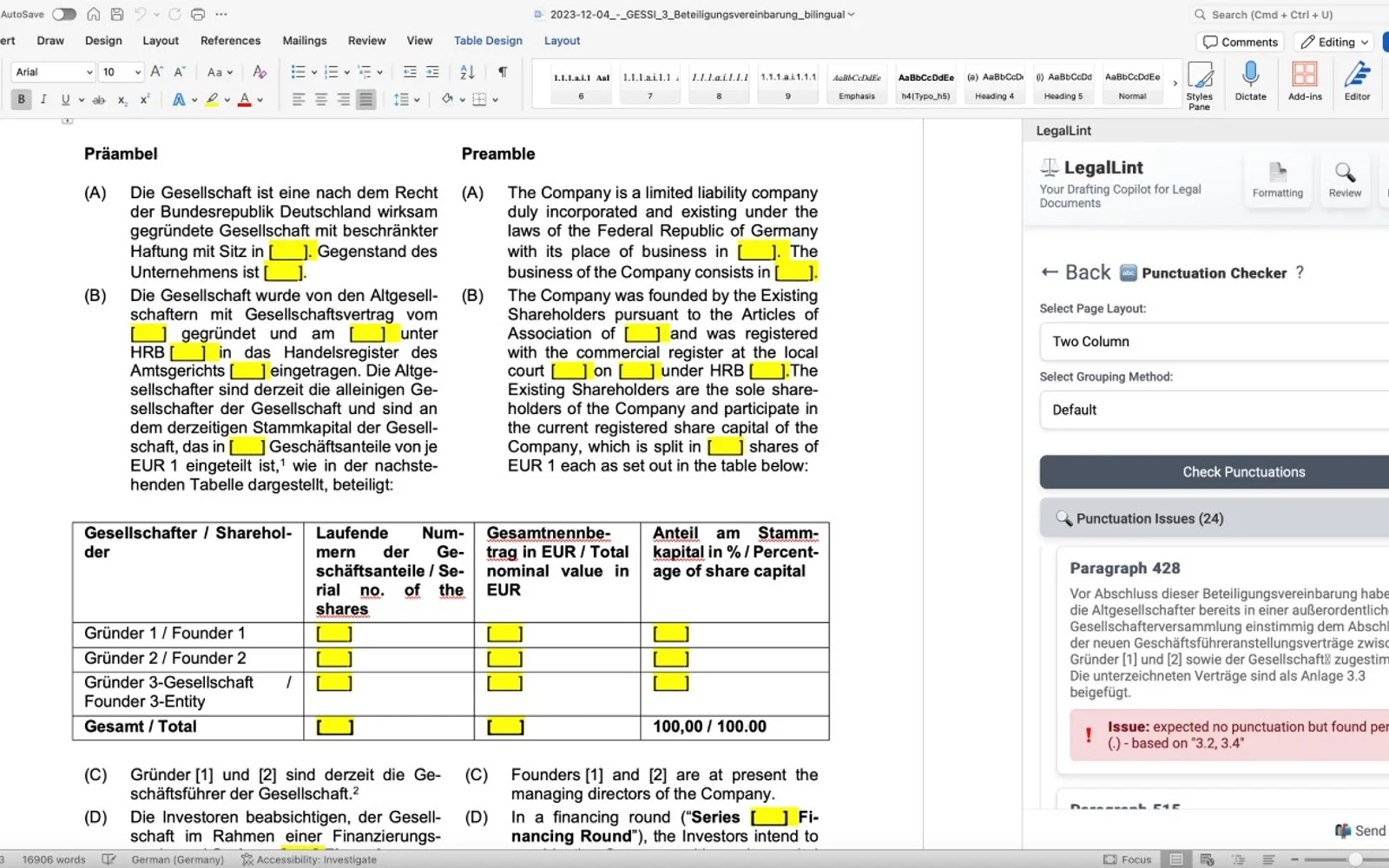Clear all formatting with the eraser icon
The image size is (1389, 868).
(260, 72)
